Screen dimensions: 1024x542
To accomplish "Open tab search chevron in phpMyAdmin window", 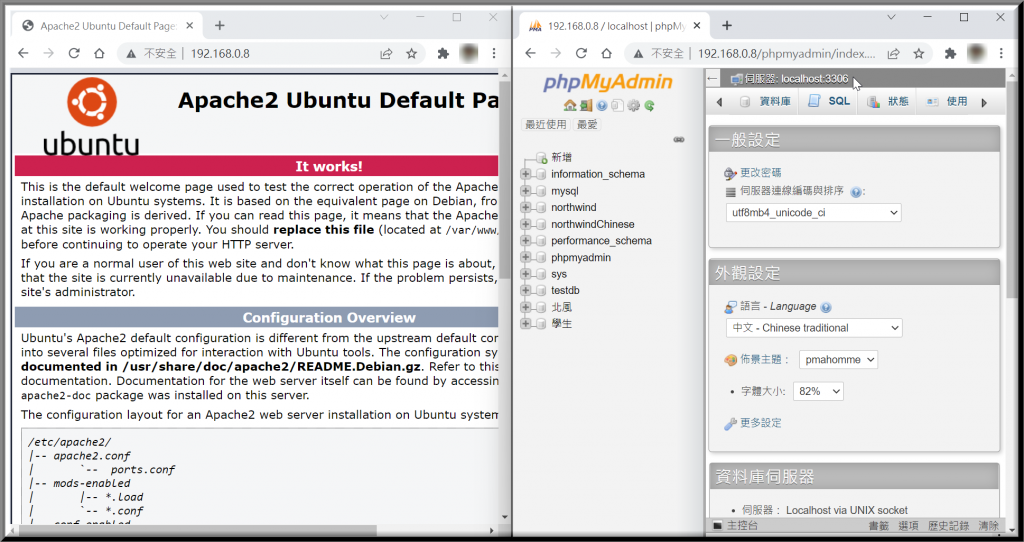I will [x=891, y=18].
